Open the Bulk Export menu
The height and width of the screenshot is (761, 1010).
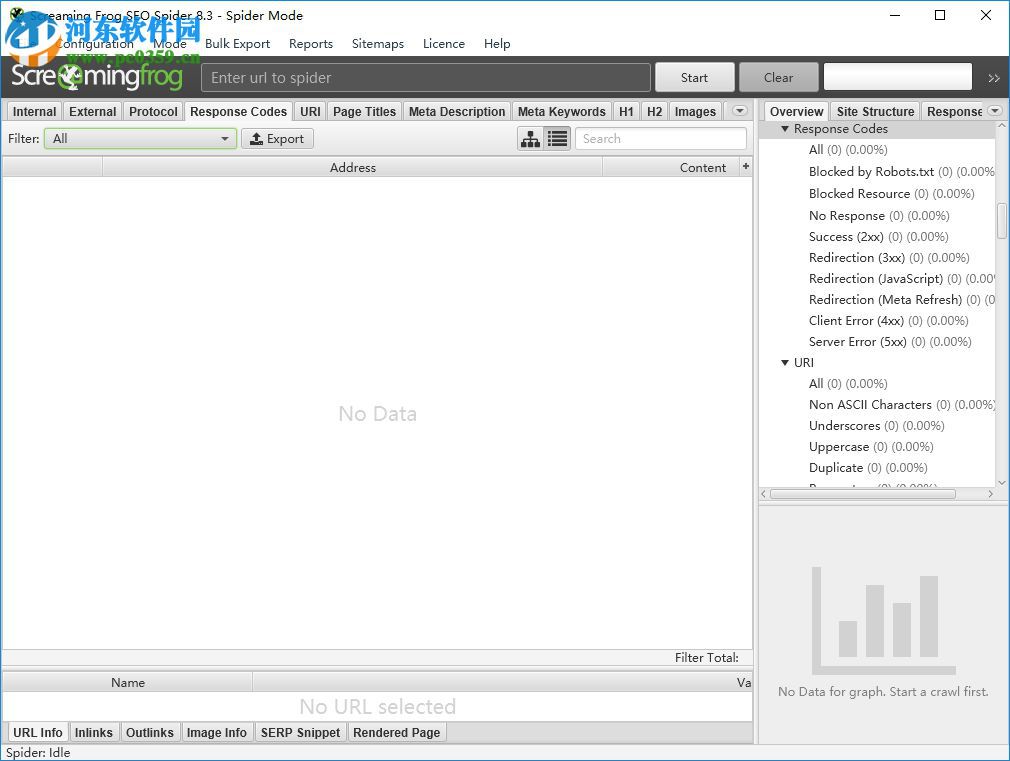point(237,44)
